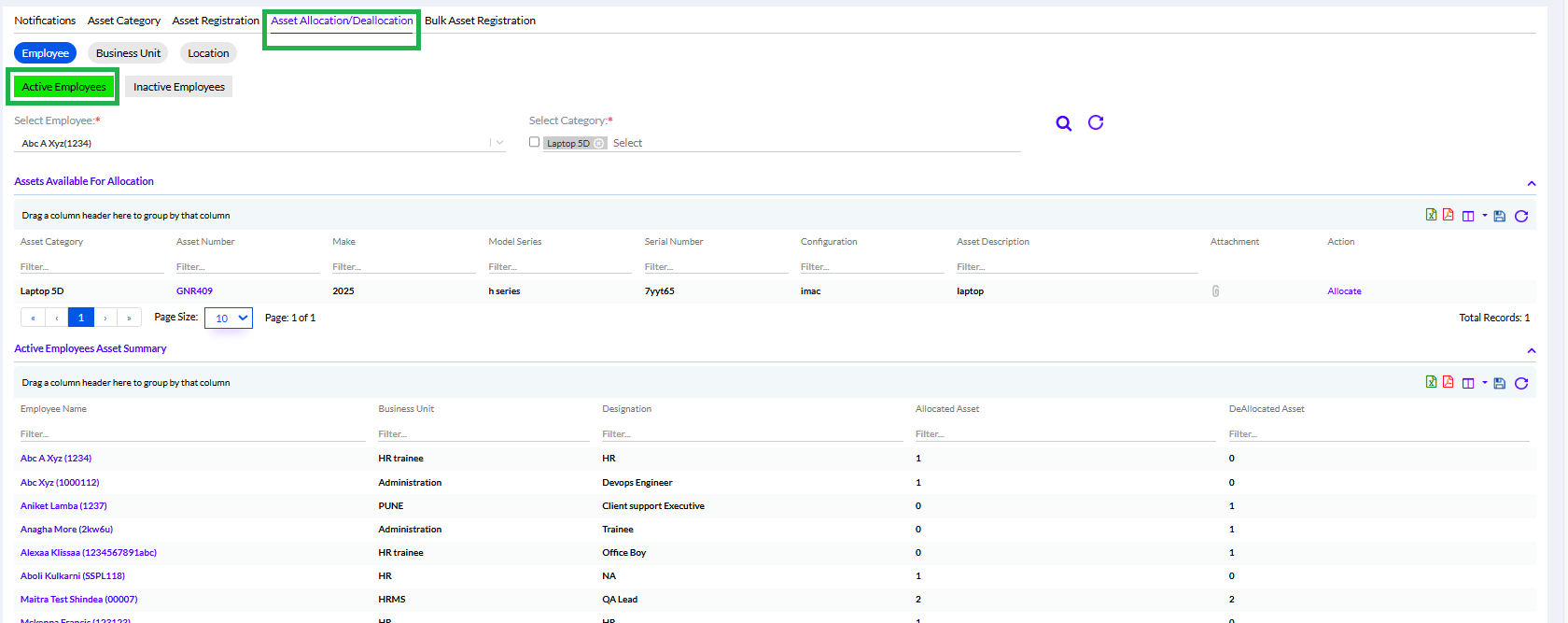The height and width of the screenshot is (623, 1568).
Task: Export Assets Available grid to PDF
Action: click(1449, 215)
